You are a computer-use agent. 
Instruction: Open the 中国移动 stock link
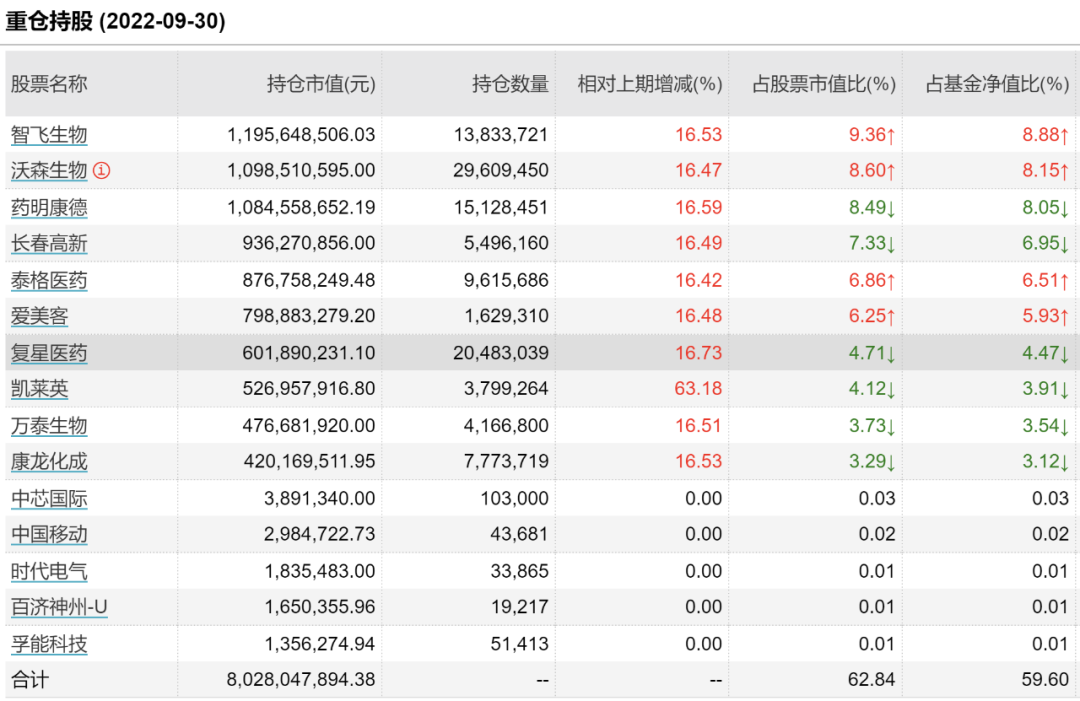[49, 534]
